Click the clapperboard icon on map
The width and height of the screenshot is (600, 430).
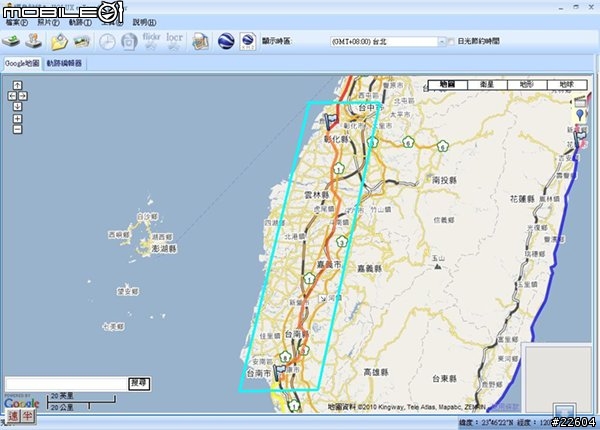point(580,101)
